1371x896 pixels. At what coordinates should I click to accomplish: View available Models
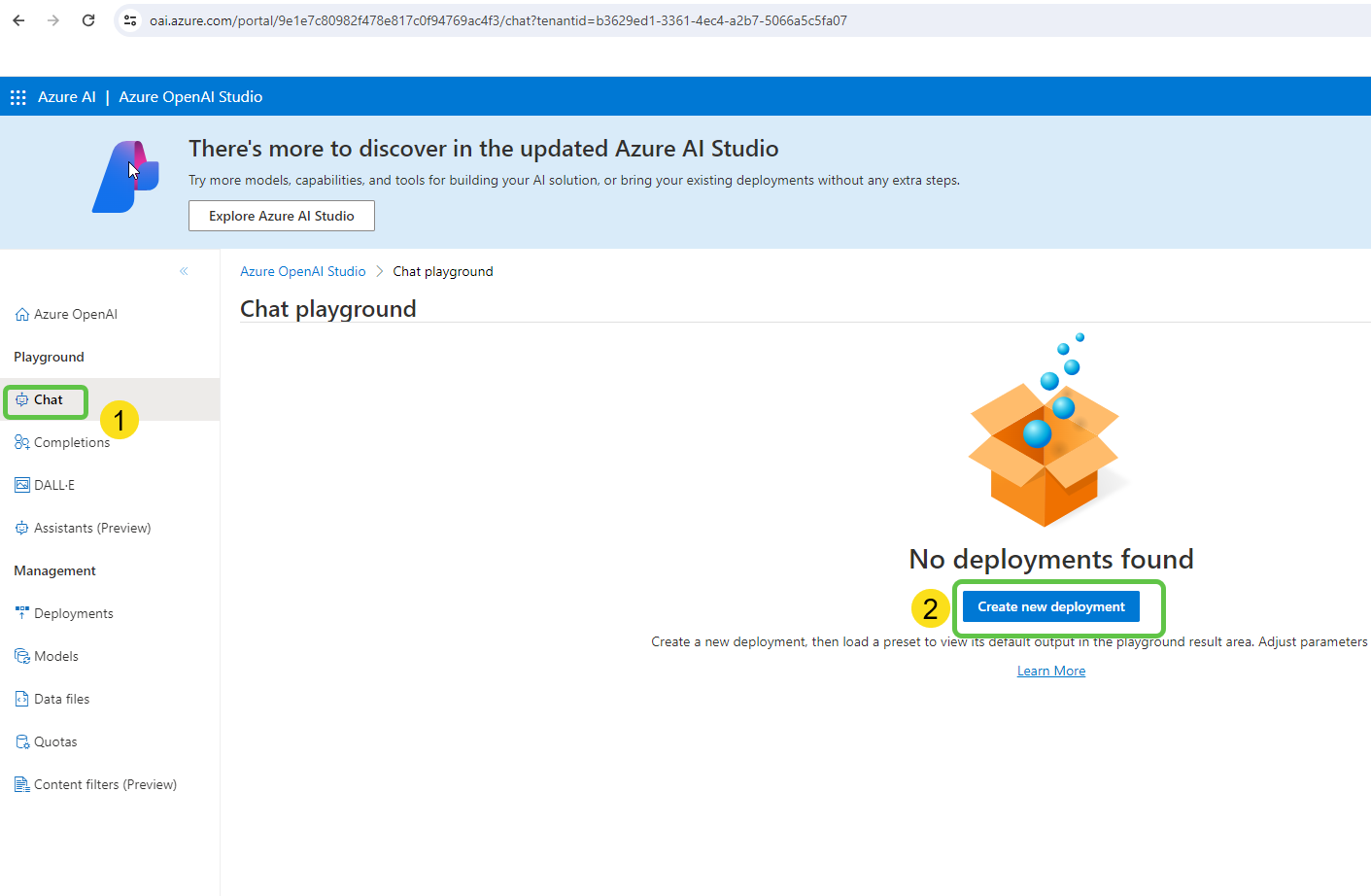click(x=56, y=656)
